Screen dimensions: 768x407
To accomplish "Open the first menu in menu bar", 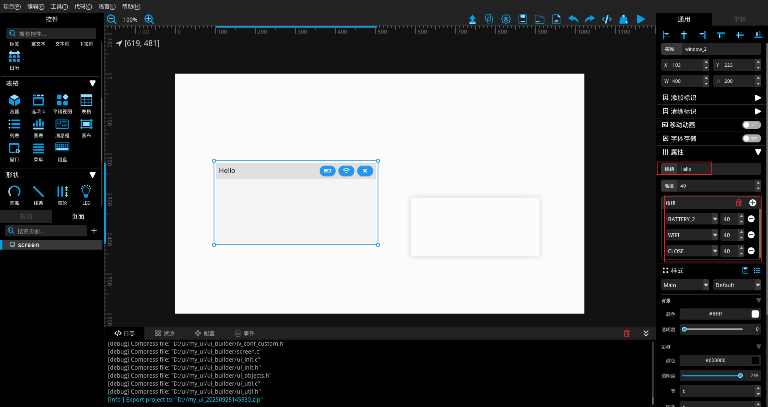I will (x=12, y=6).
